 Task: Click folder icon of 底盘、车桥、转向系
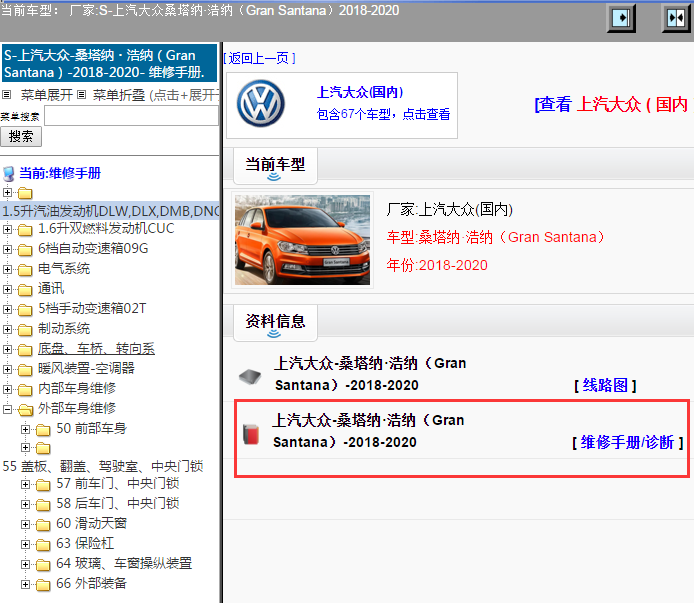click(x=25, y=350)
